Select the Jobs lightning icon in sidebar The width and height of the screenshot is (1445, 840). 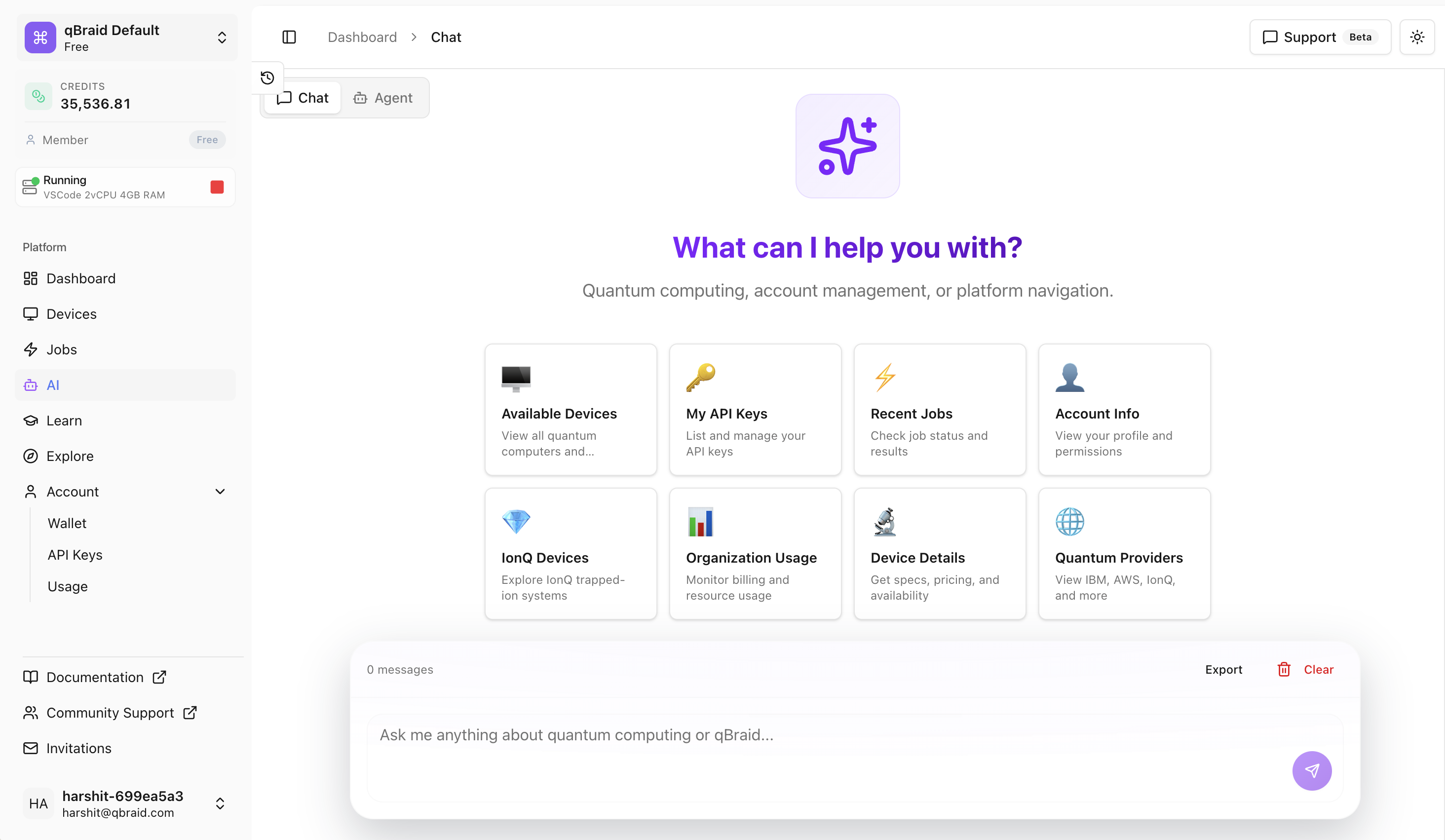click(31, 349)
